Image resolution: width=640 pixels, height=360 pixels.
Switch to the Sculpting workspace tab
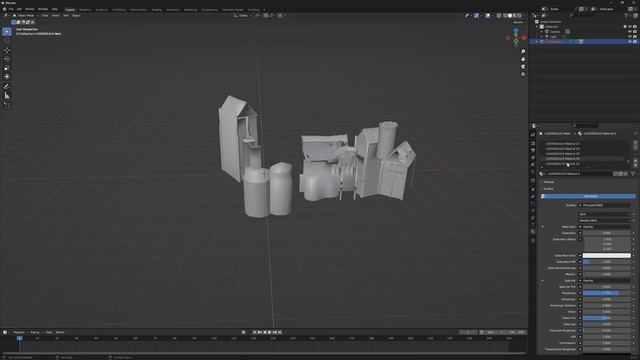(101, 9)
